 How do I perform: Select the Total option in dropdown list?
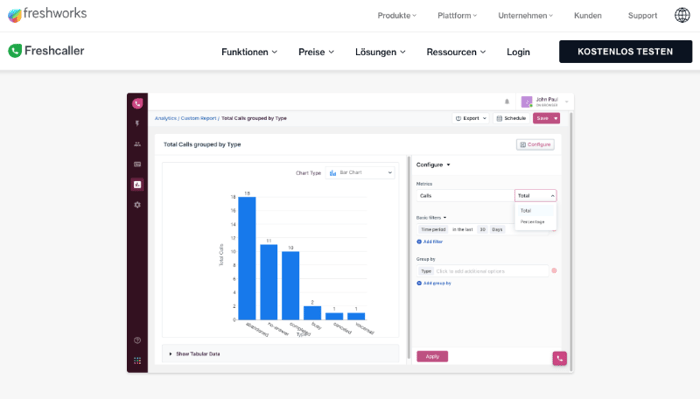pyautogui.click(x=535, y=210)
